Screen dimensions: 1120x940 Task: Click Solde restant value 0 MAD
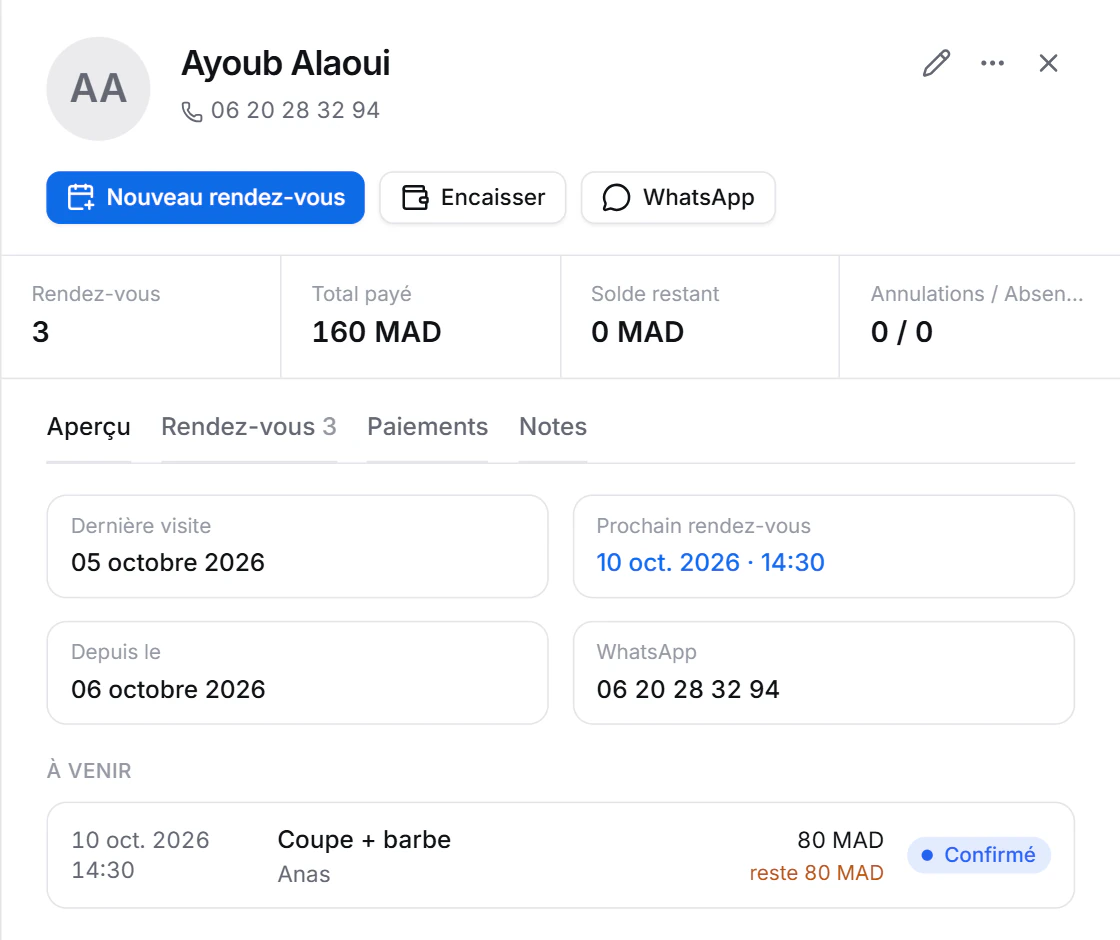click(x=637, y=331)
